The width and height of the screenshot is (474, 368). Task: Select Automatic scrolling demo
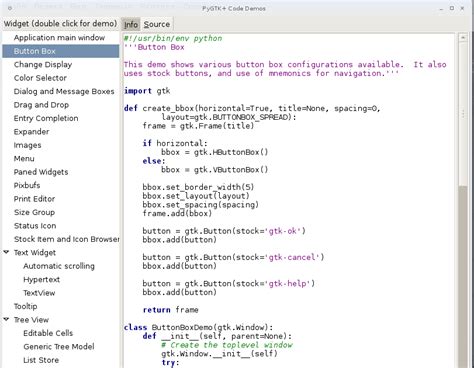pyautogui.click(x=61, y=266)
